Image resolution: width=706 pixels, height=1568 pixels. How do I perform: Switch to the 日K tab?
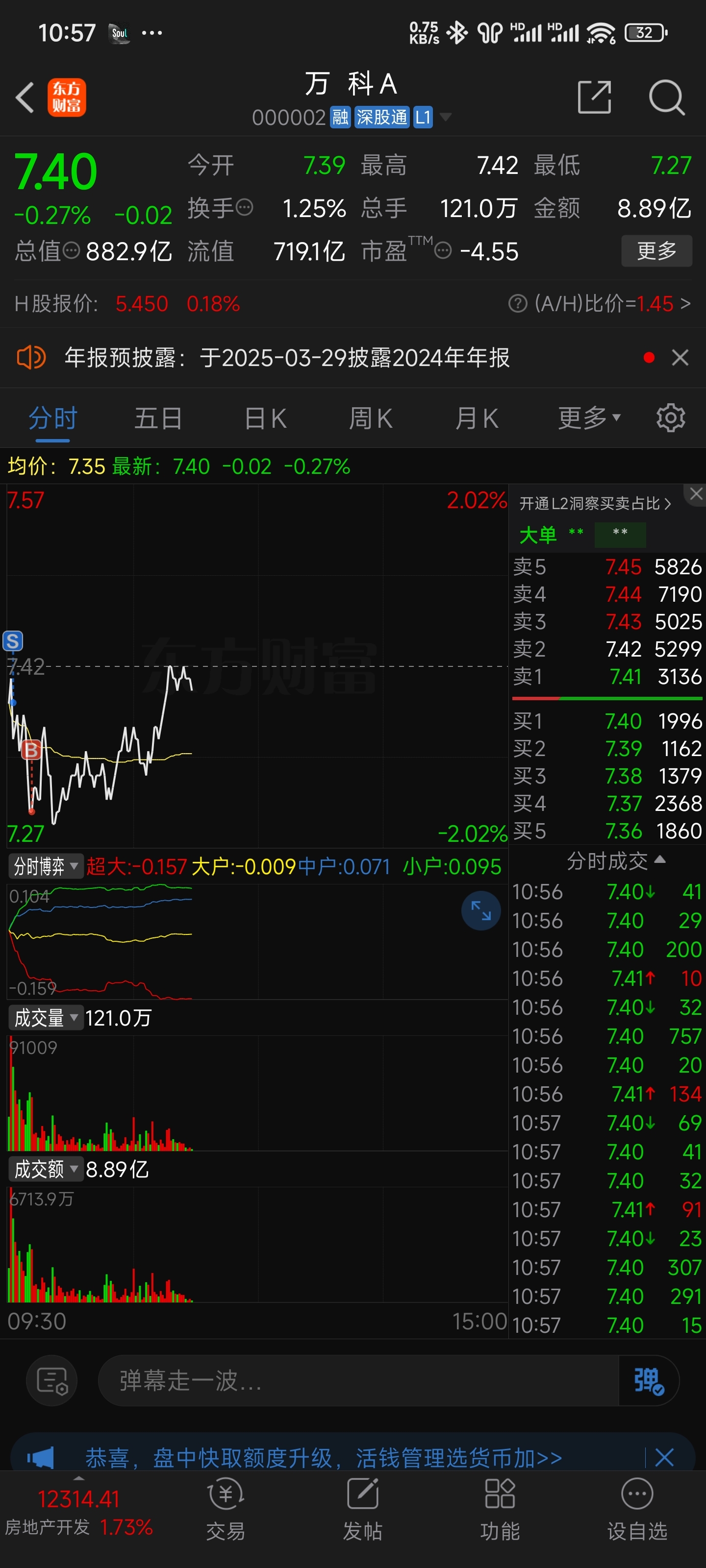coord(266,419)
